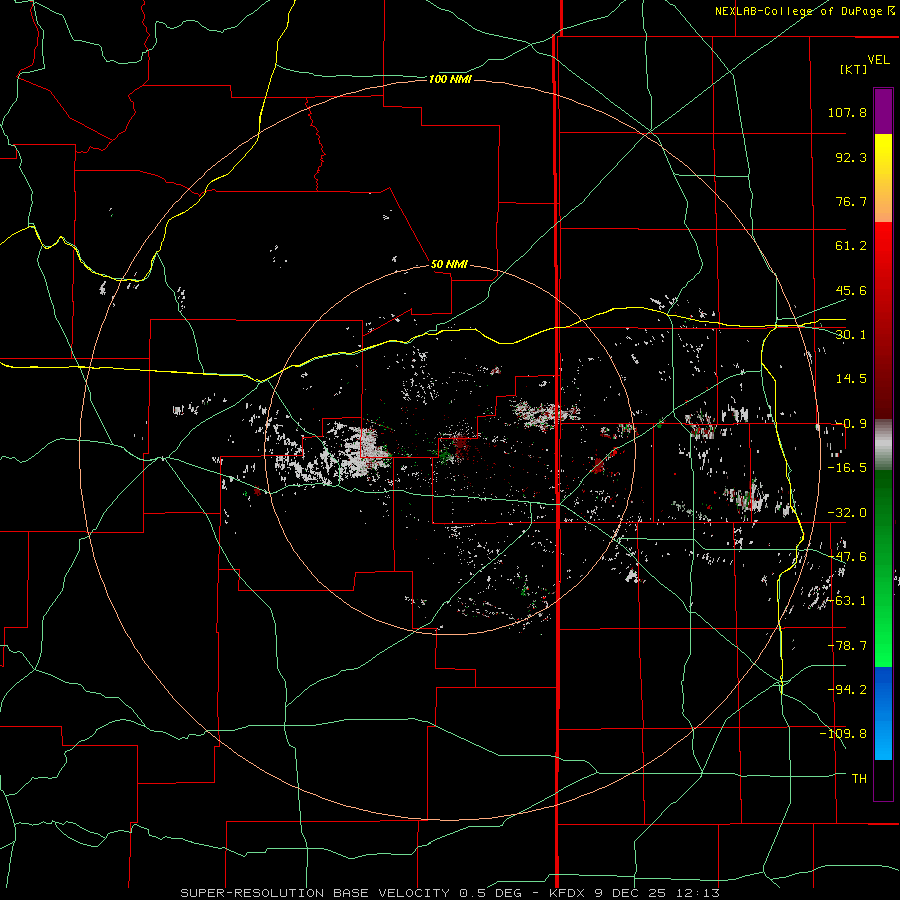The image size is (900, 900).
Task: Click the 50 NMI range ring label
Action: [x=449, y=264]
